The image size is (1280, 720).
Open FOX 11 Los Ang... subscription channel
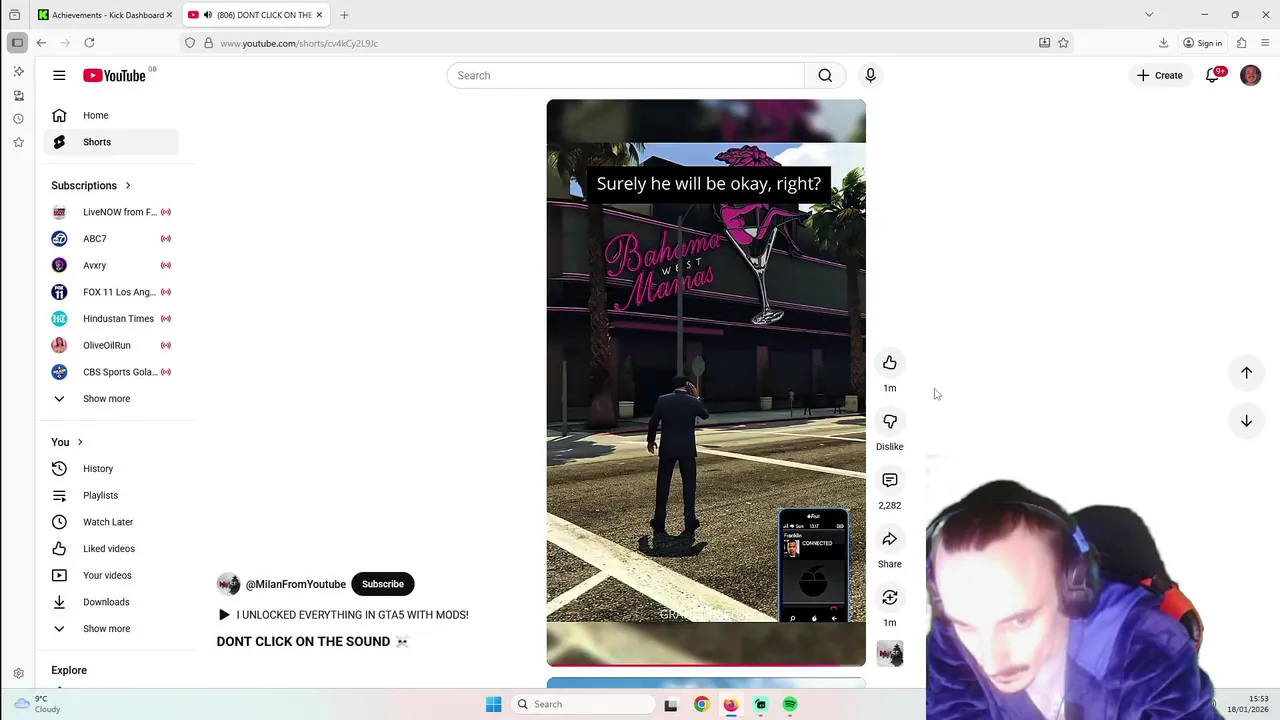111,292
